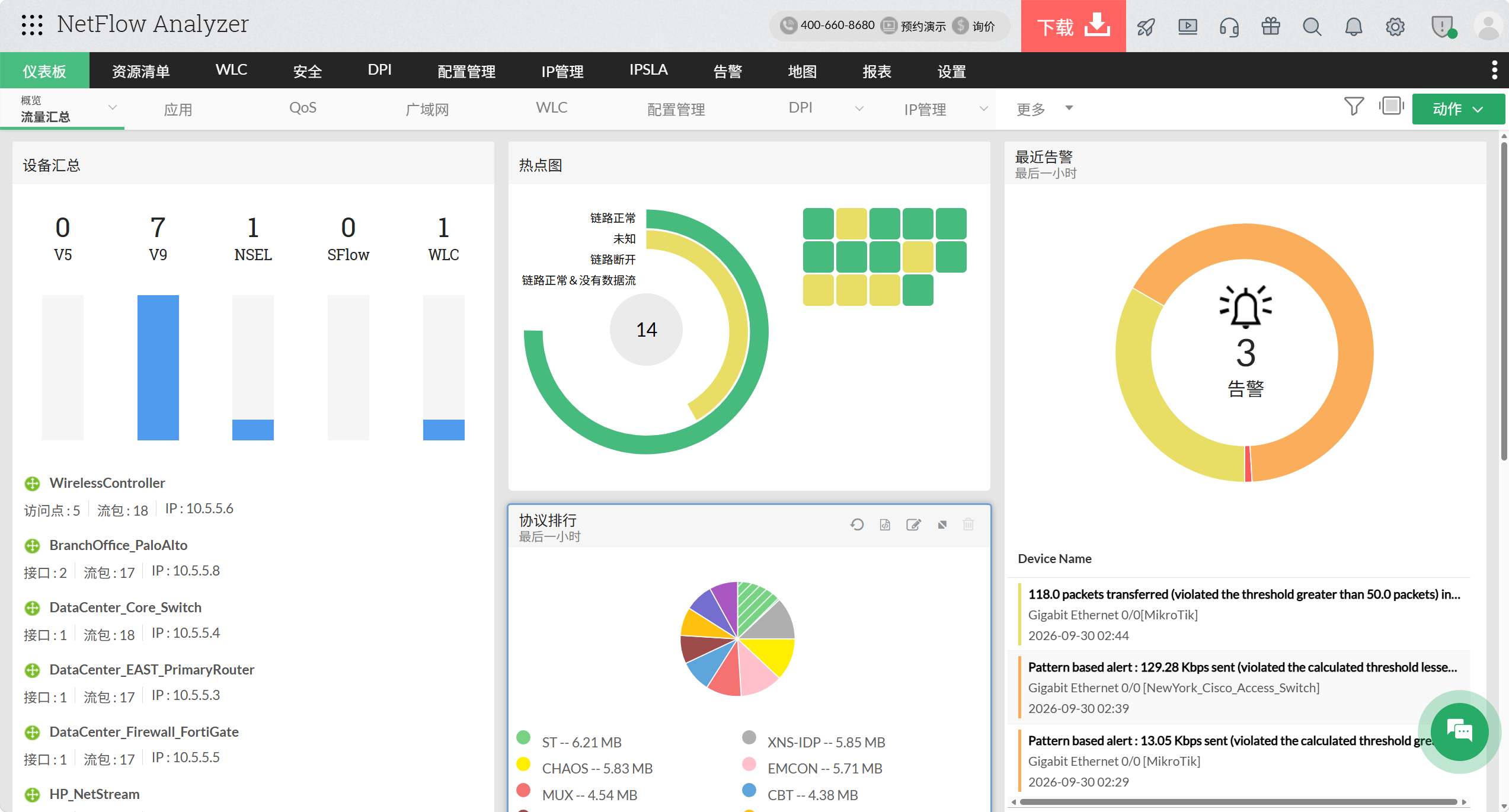The width and height of the screenshot is (1509, 812).
Task: Open the user profile avatar
Action: pos(1488,27)
